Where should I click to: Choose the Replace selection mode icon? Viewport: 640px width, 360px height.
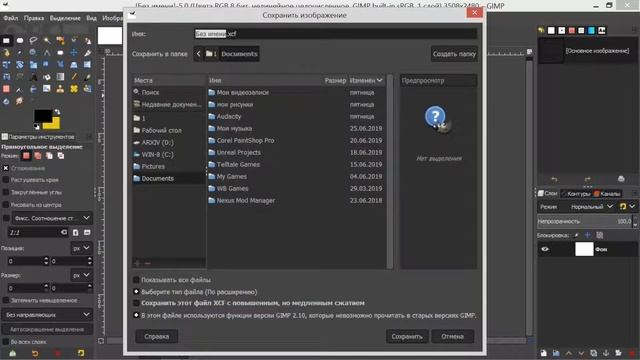[27, 156]
